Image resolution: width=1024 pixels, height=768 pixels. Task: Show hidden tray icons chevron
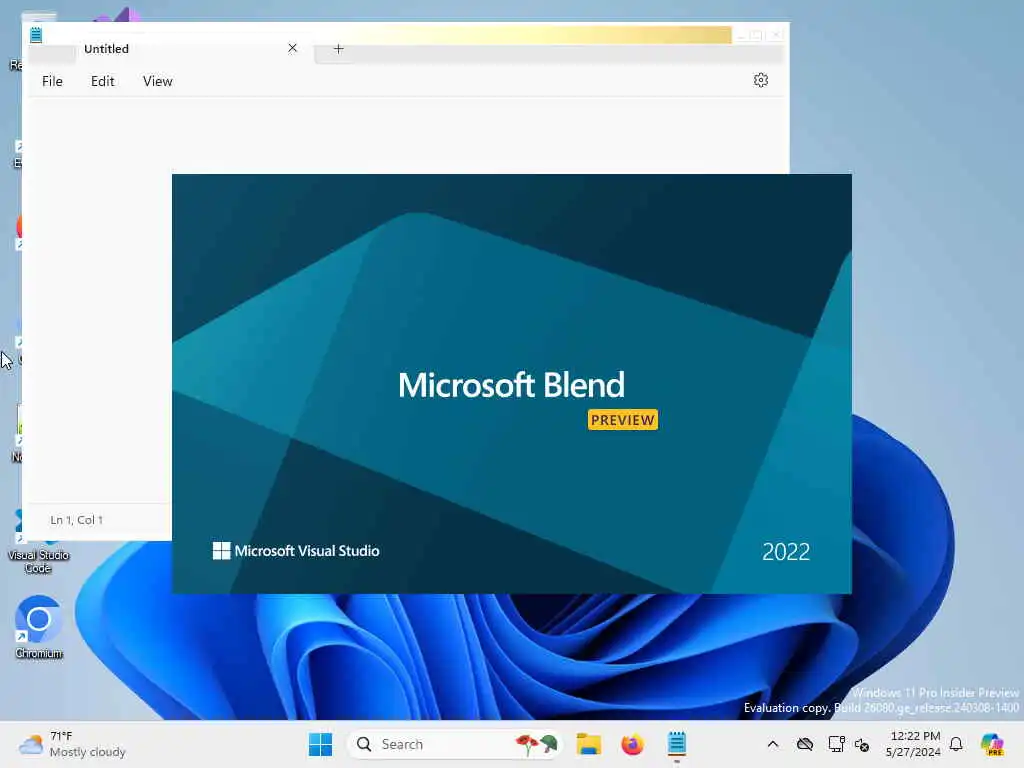click(x=773, y=744)
